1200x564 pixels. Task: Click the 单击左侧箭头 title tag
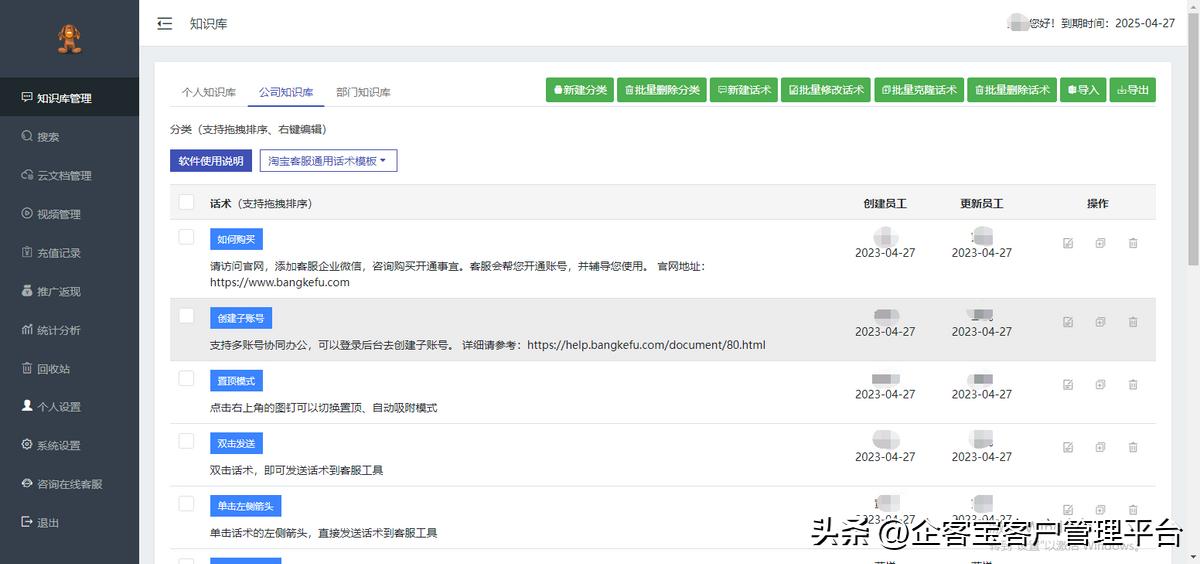click(x=245, y=506)
